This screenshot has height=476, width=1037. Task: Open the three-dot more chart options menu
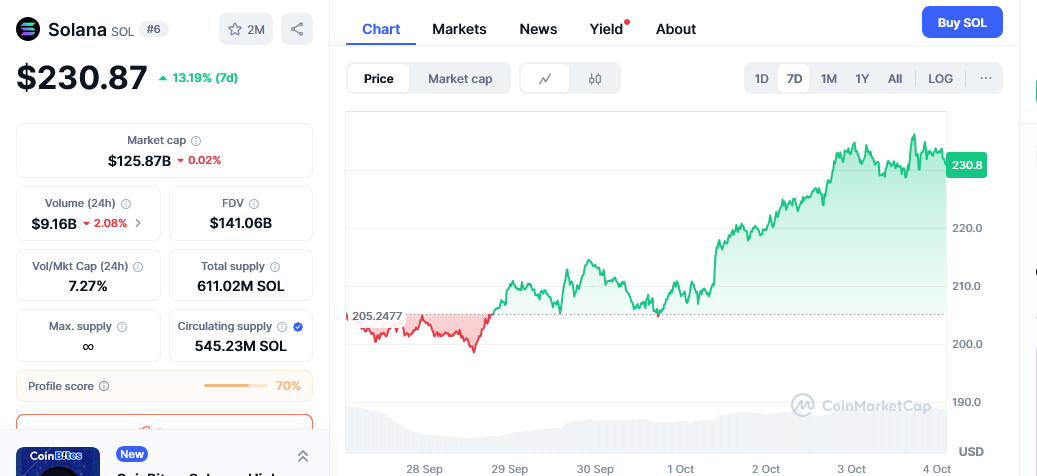[985, 79]
